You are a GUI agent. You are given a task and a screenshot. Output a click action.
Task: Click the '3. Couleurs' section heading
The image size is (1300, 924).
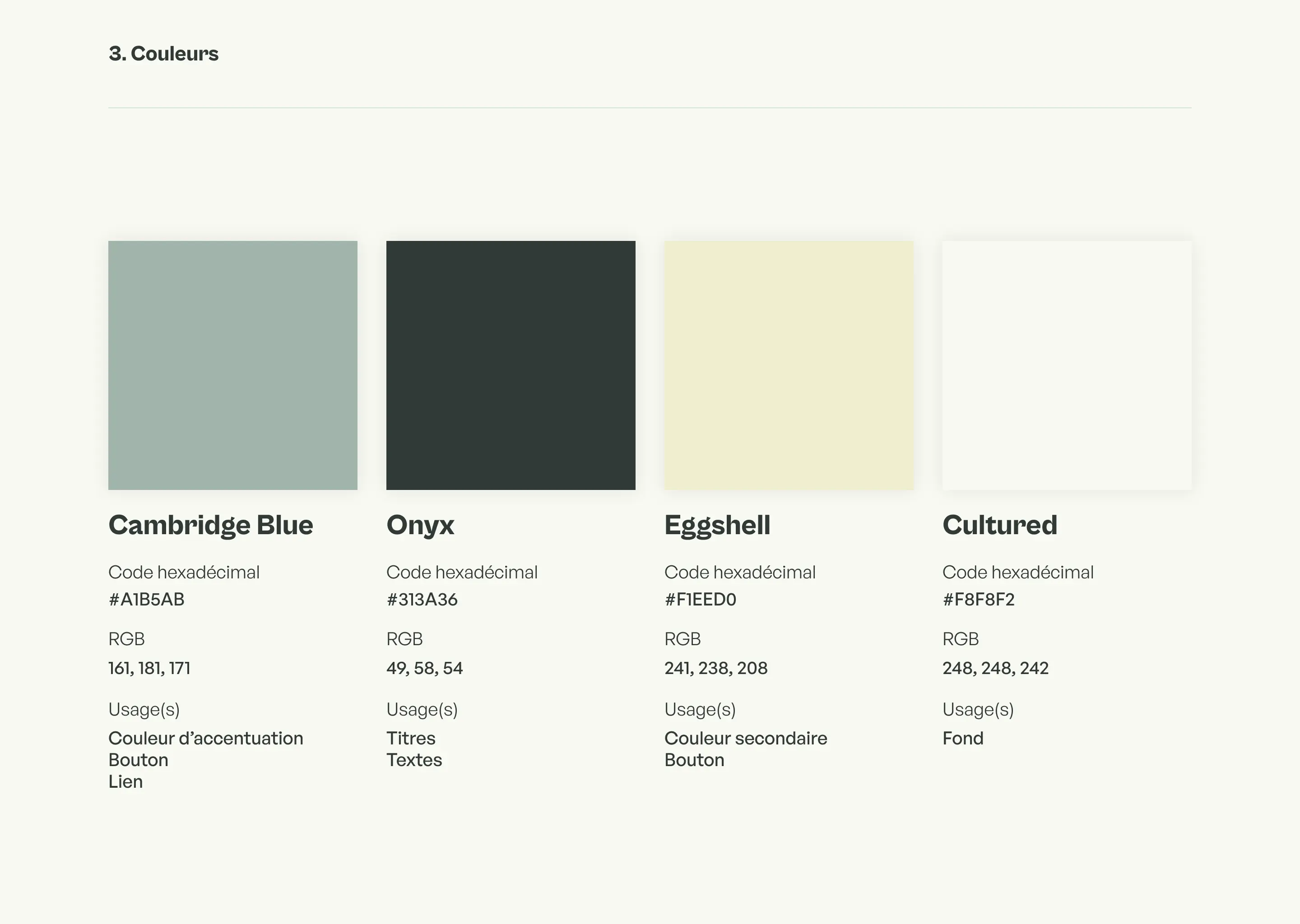pyautogui.click(x=163, y=54)
